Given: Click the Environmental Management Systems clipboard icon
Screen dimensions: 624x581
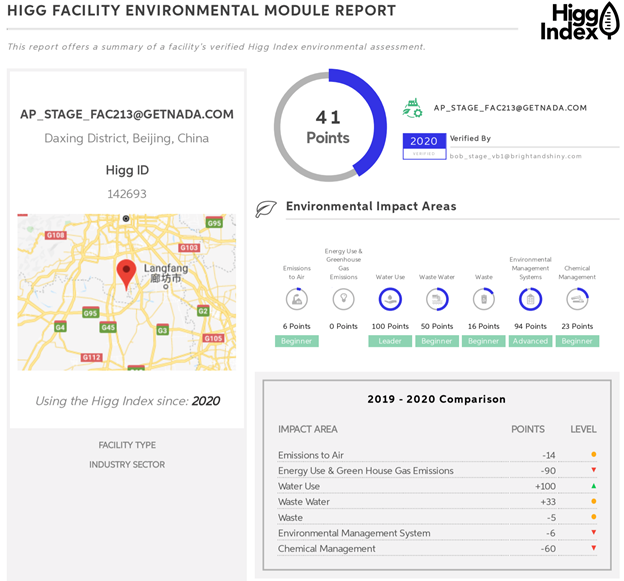Looking at the screenshot, I should click(530, 299).
